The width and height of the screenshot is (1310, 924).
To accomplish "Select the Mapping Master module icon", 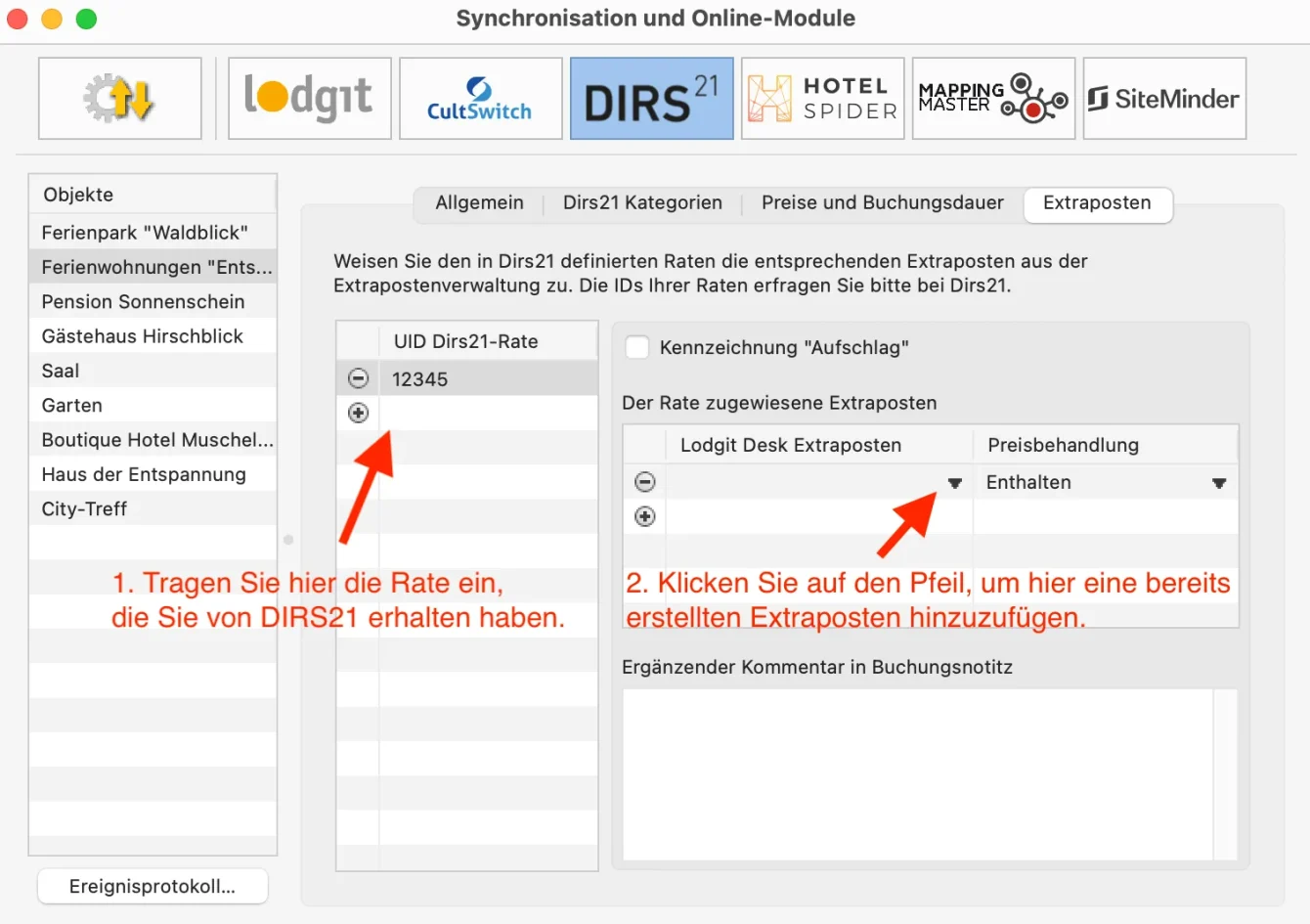I will (x=993, y=99).
